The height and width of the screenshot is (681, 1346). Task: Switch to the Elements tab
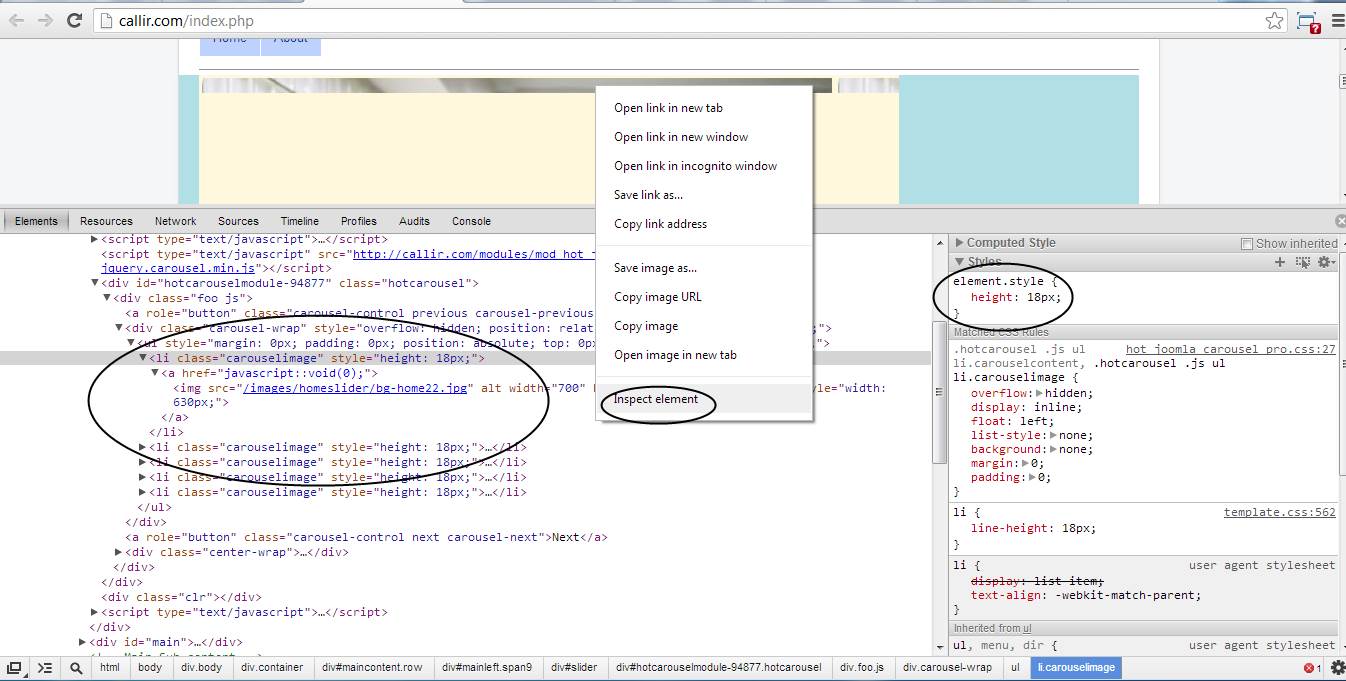pos(36,221)
